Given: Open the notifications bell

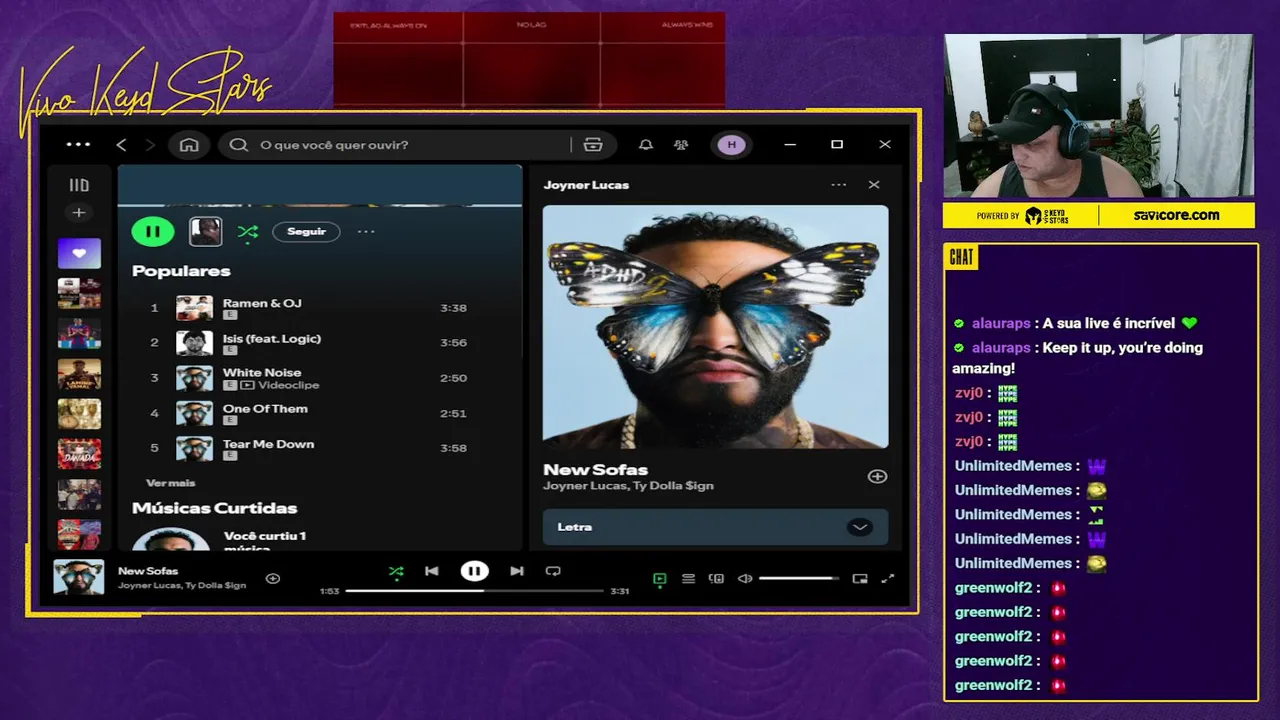Looking at the screenshot, I should point(646,145).
